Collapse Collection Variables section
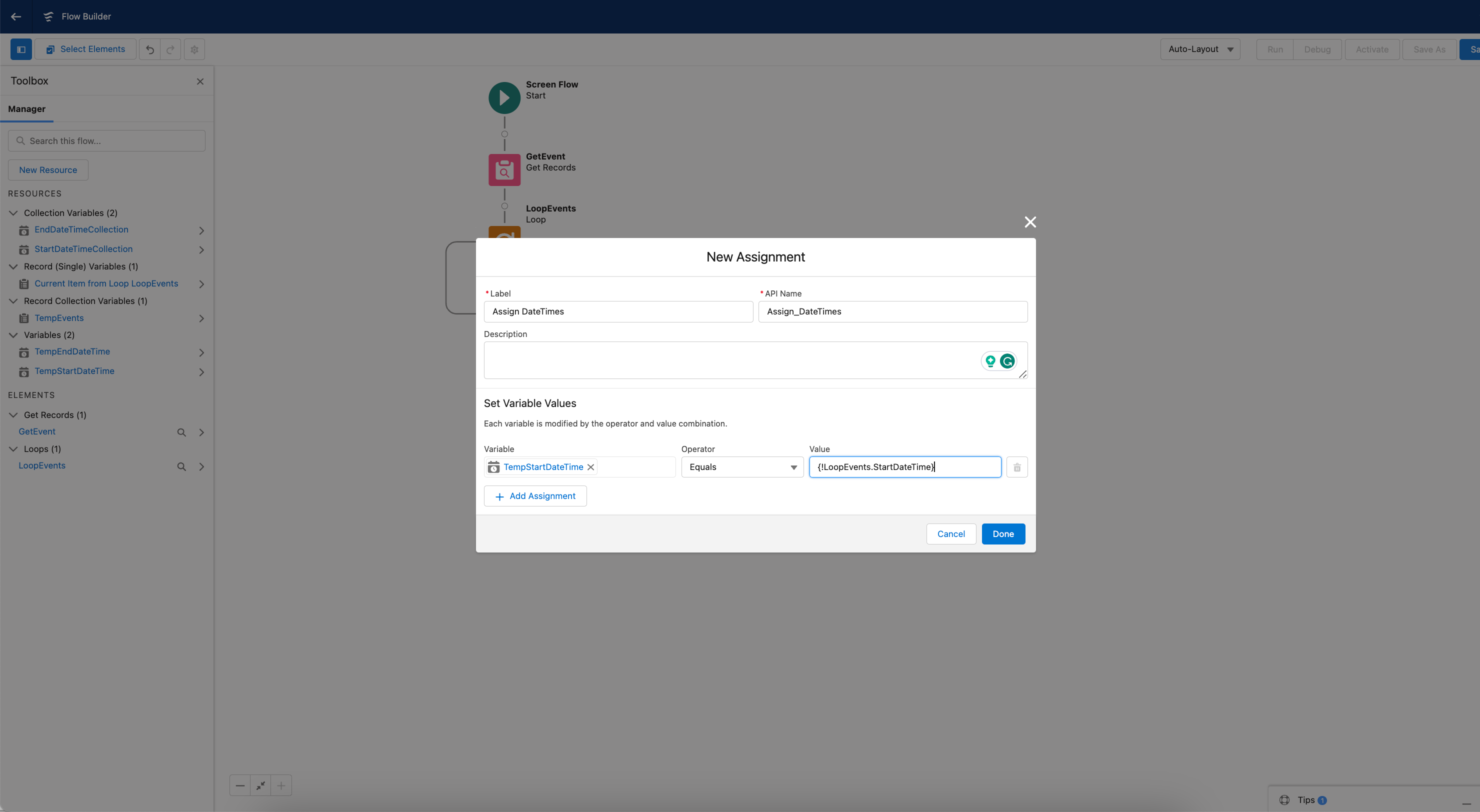 coord(13,213)
